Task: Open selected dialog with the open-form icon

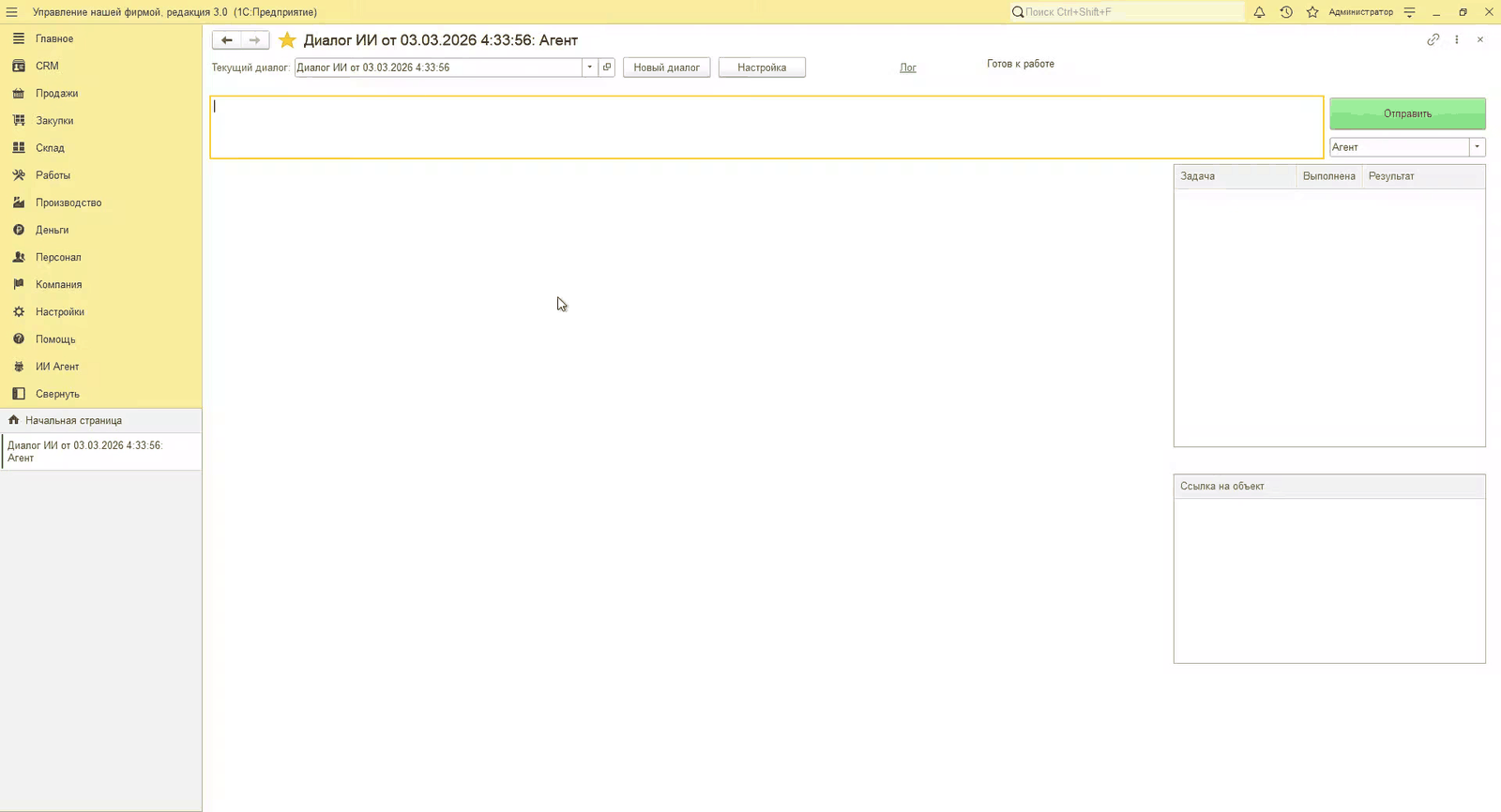Action: 607,68
